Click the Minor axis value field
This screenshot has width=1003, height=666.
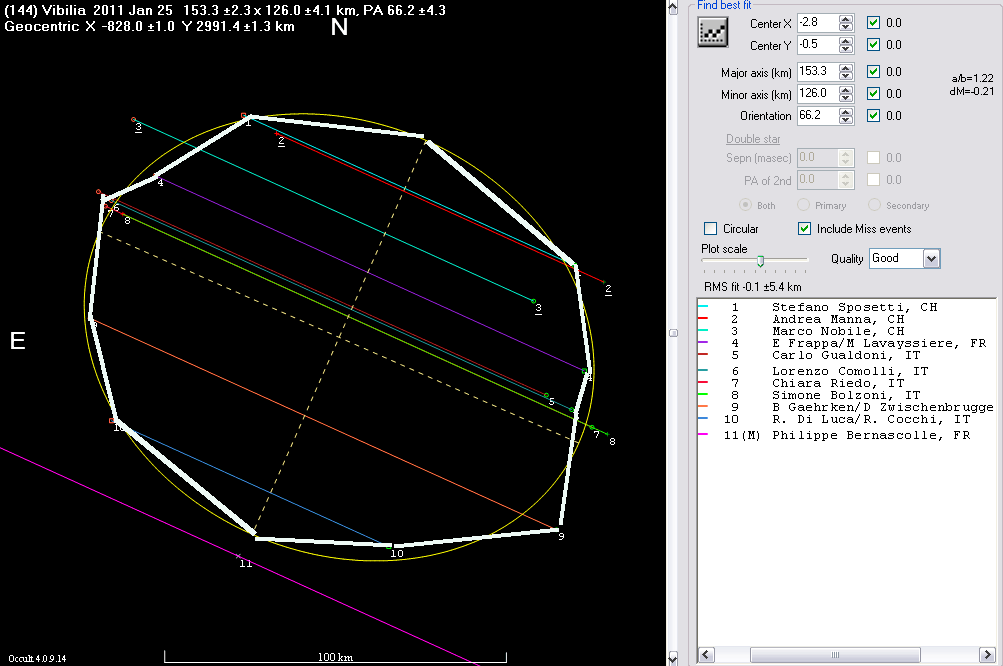pos(816,94)
